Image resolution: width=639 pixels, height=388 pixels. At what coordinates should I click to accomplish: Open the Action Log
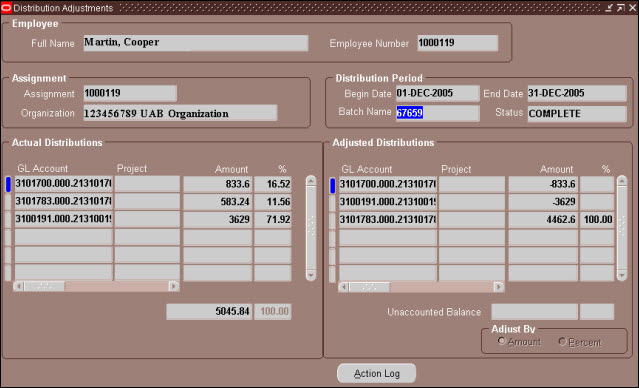(377, 373)
